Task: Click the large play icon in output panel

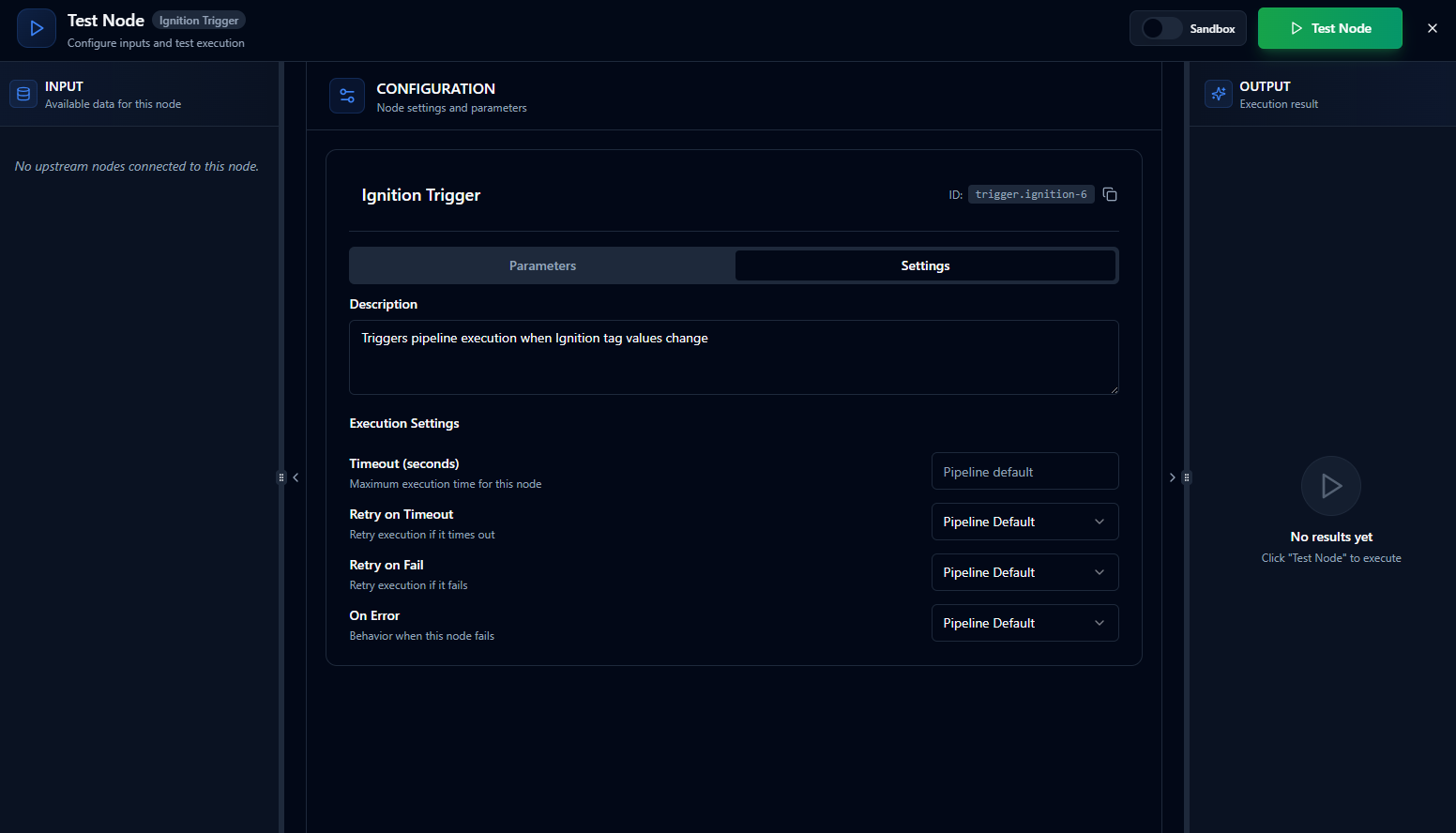Action: point(1330,486)
